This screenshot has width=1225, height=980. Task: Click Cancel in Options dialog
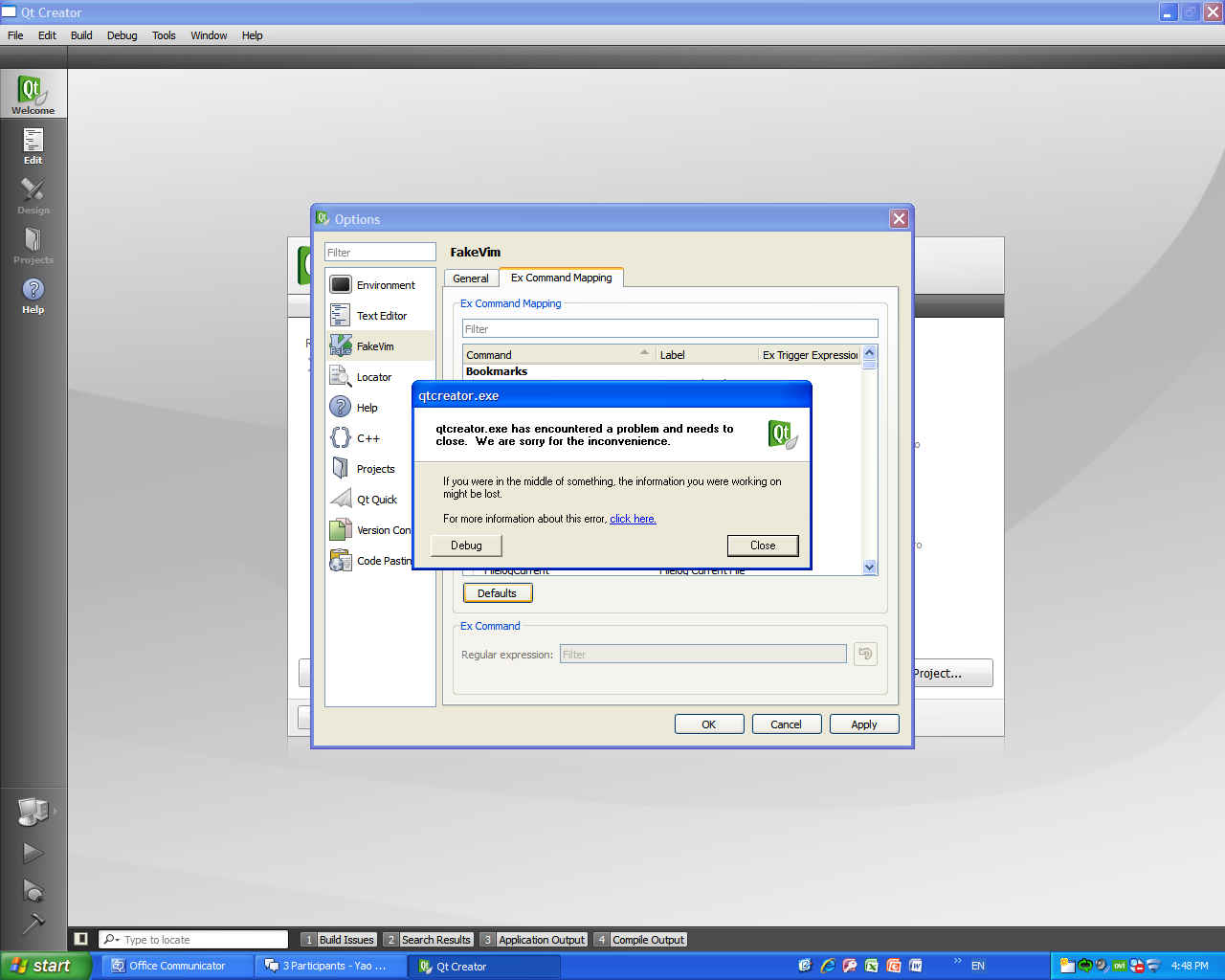(787, 724)
